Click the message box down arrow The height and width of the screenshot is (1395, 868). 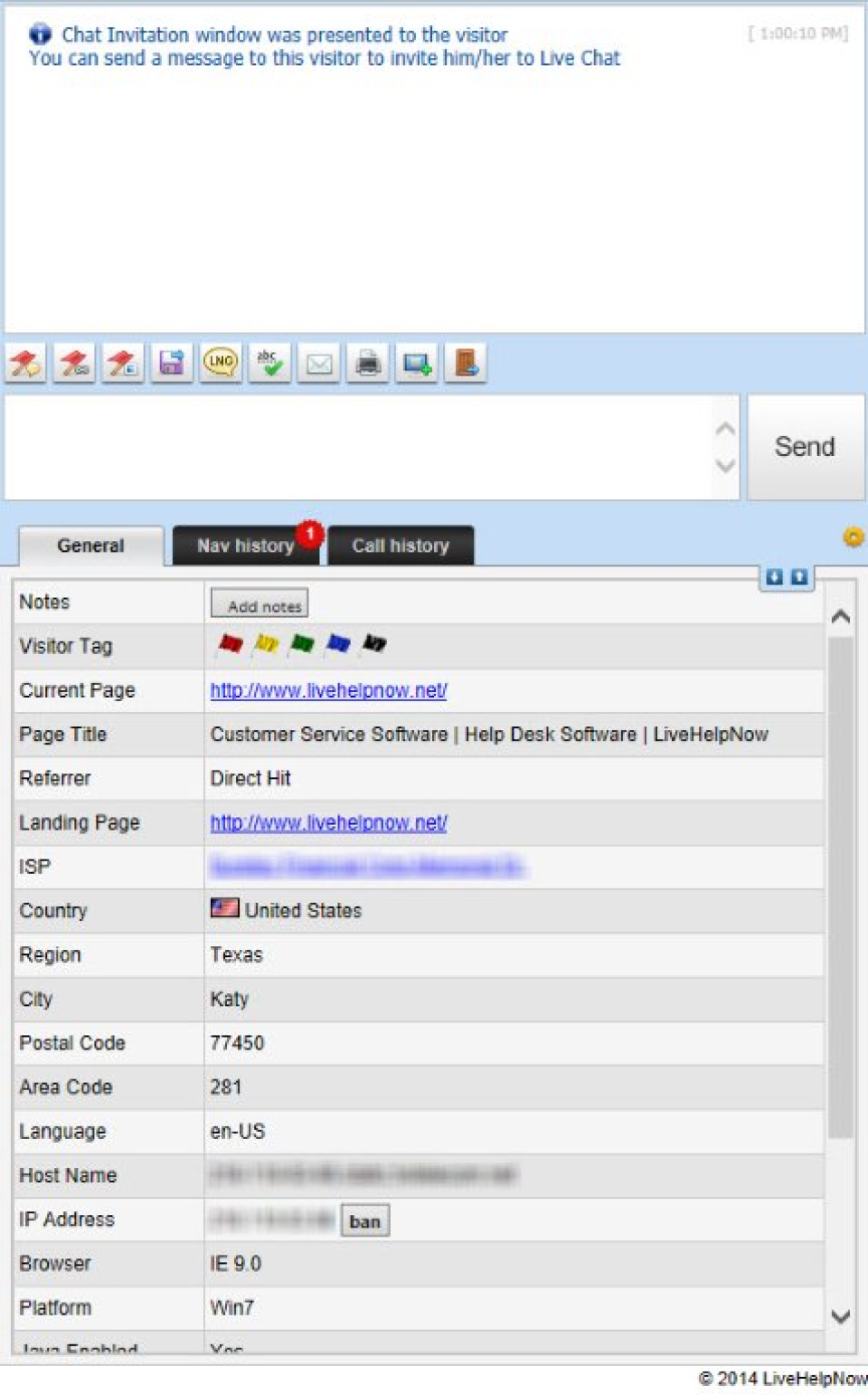(x=725, y=466)
